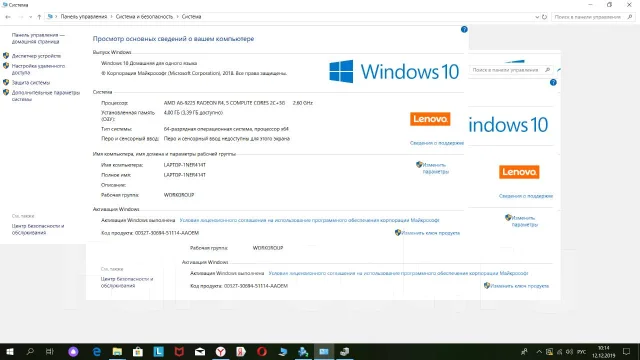Click 'Система' breadcrumb in address bar
Viewport: 640px width, 360px height.
pyautogui.click(x=191, y=17)
